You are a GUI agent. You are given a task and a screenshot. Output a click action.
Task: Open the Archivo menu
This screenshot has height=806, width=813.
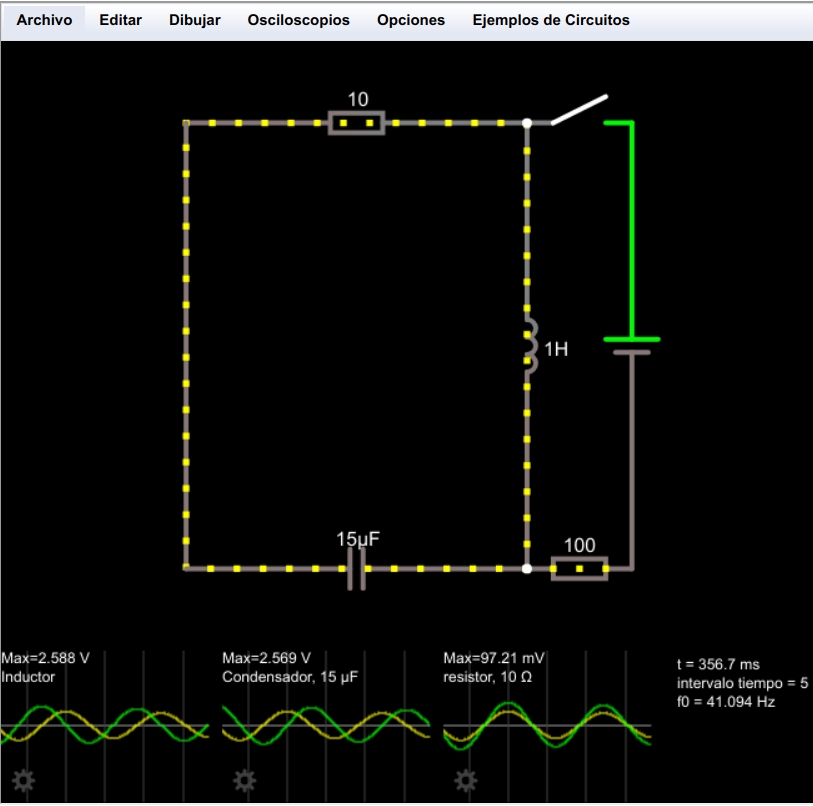[x=44, y=20]
